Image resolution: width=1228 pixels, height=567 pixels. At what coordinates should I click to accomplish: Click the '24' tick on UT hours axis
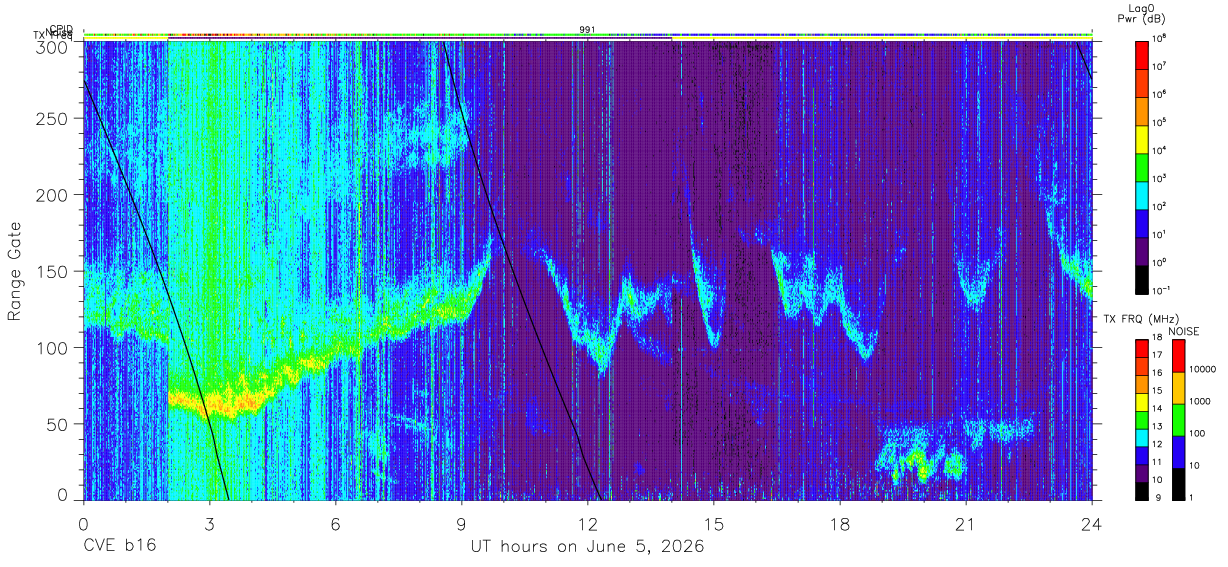tap(1092, 525)
